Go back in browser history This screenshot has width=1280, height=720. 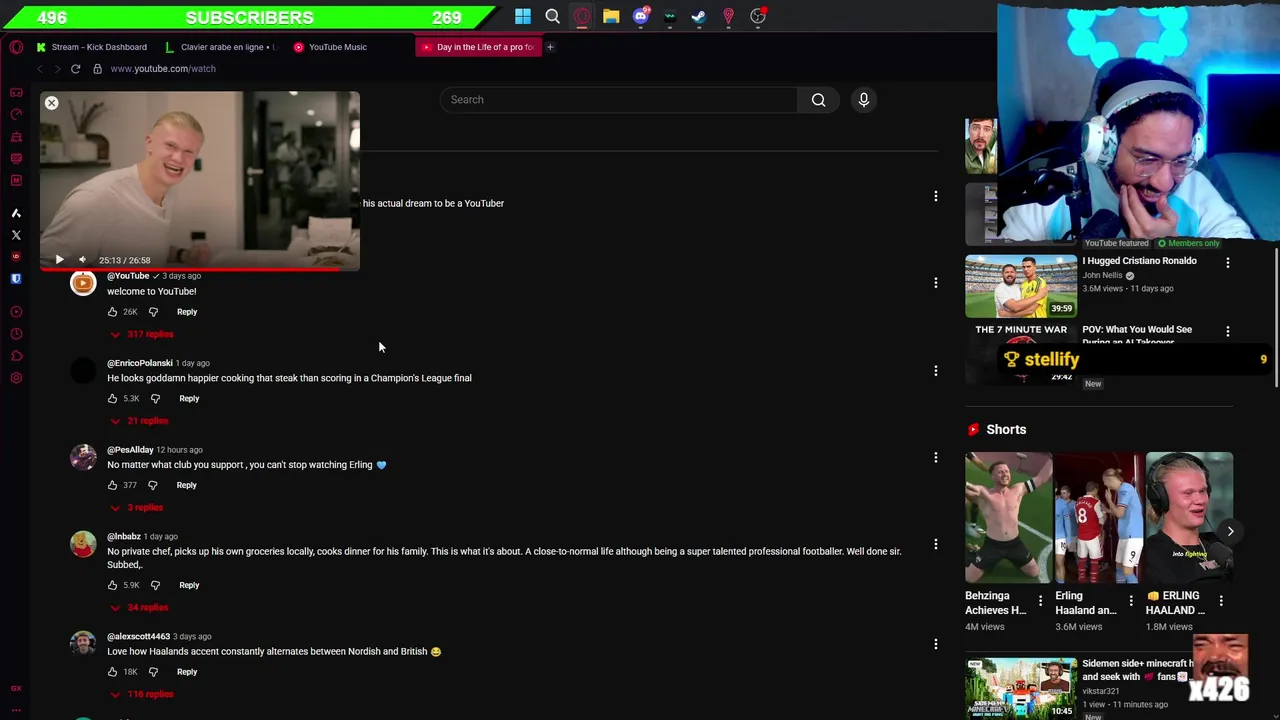point(39,69)
